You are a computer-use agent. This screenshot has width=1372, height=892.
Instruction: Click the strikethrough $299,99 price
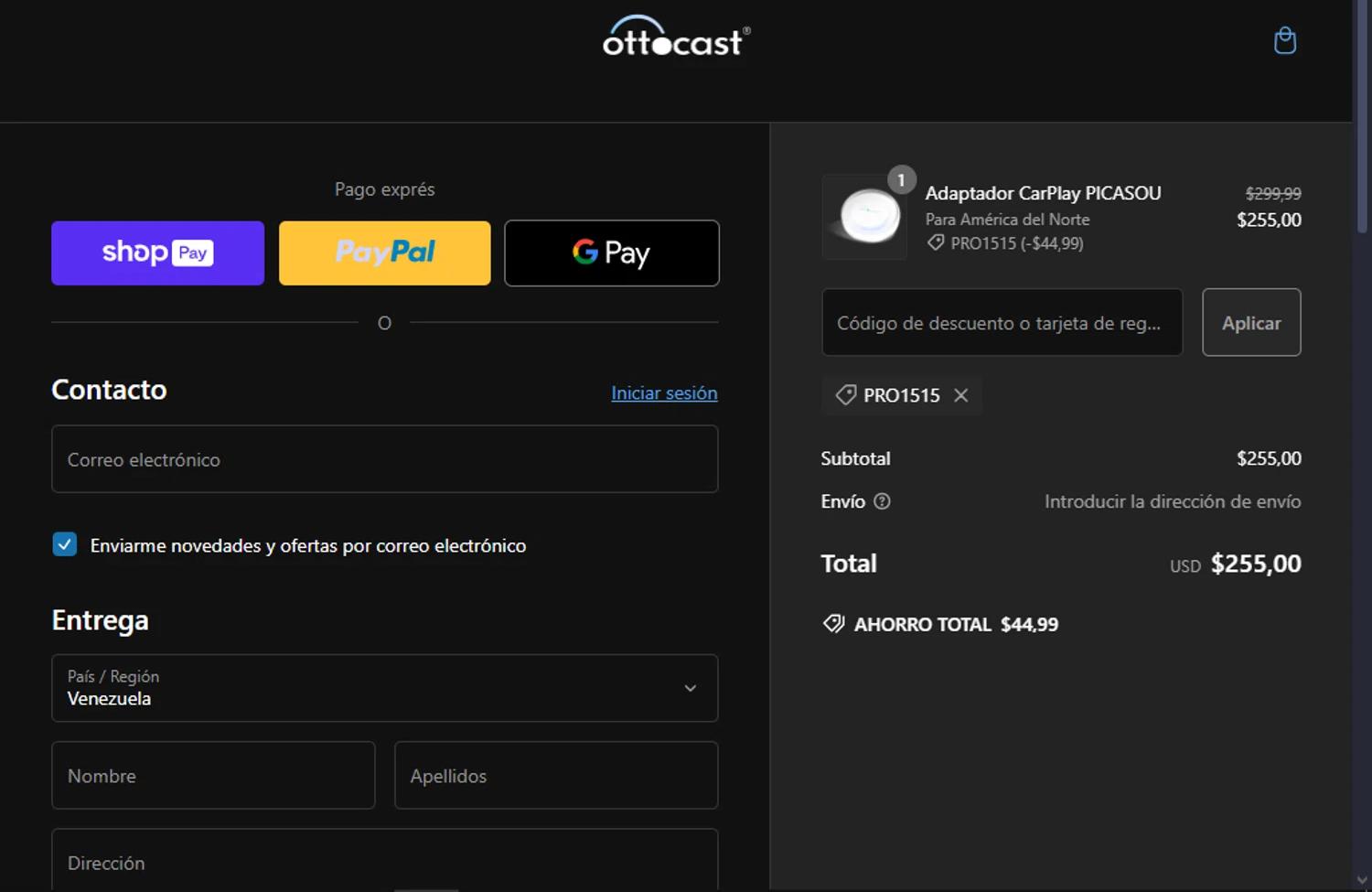[1273, 193]
